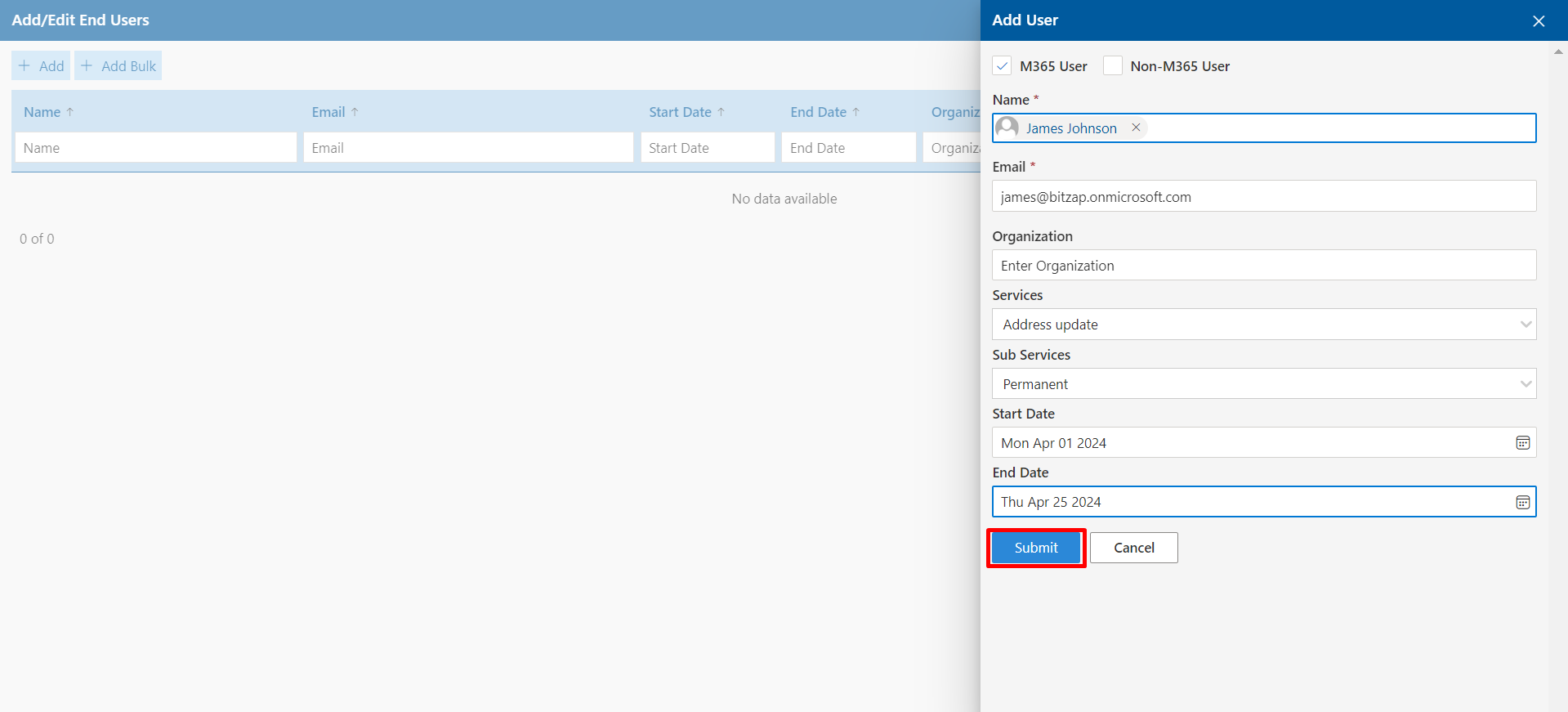Click the End Date value Thu Apr 25 2024
The height and width of the screenshot is (712, 1568).
(x=1051, y=502)
